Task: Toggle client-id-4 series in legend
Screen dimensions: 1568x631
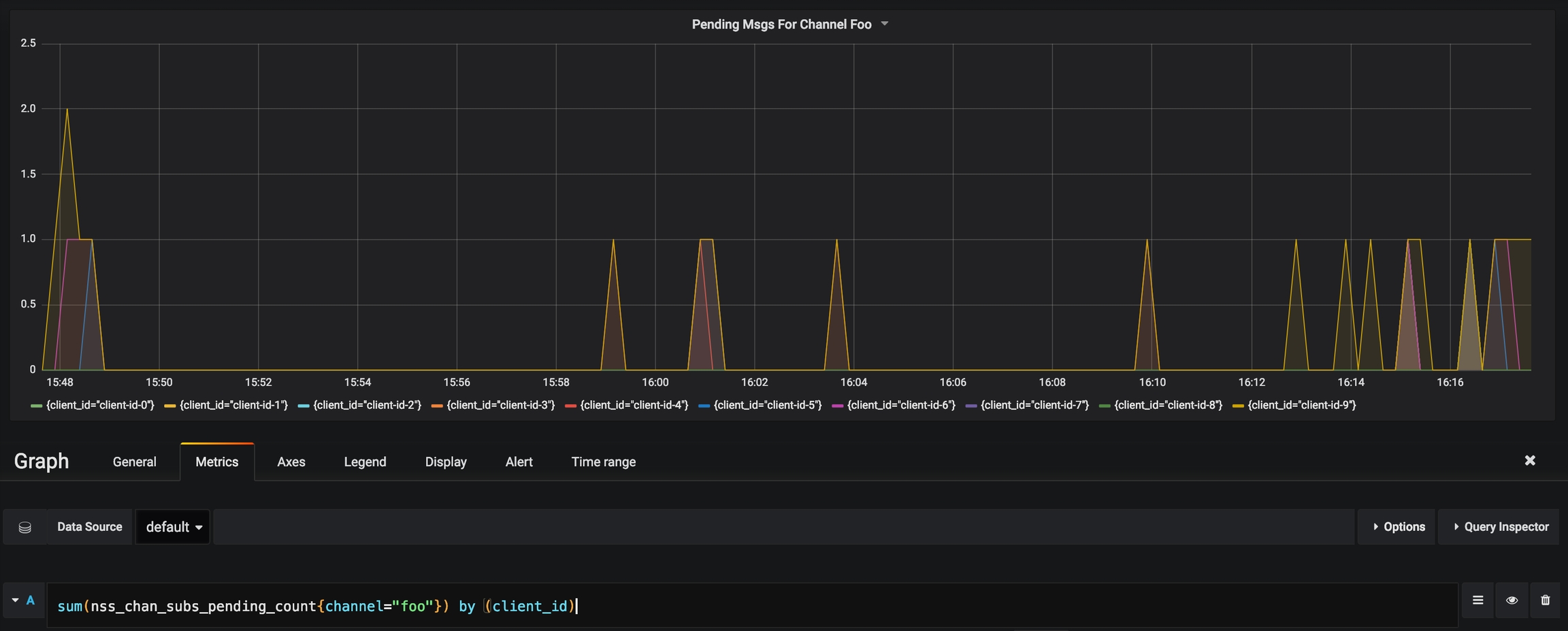Action: 634,406
